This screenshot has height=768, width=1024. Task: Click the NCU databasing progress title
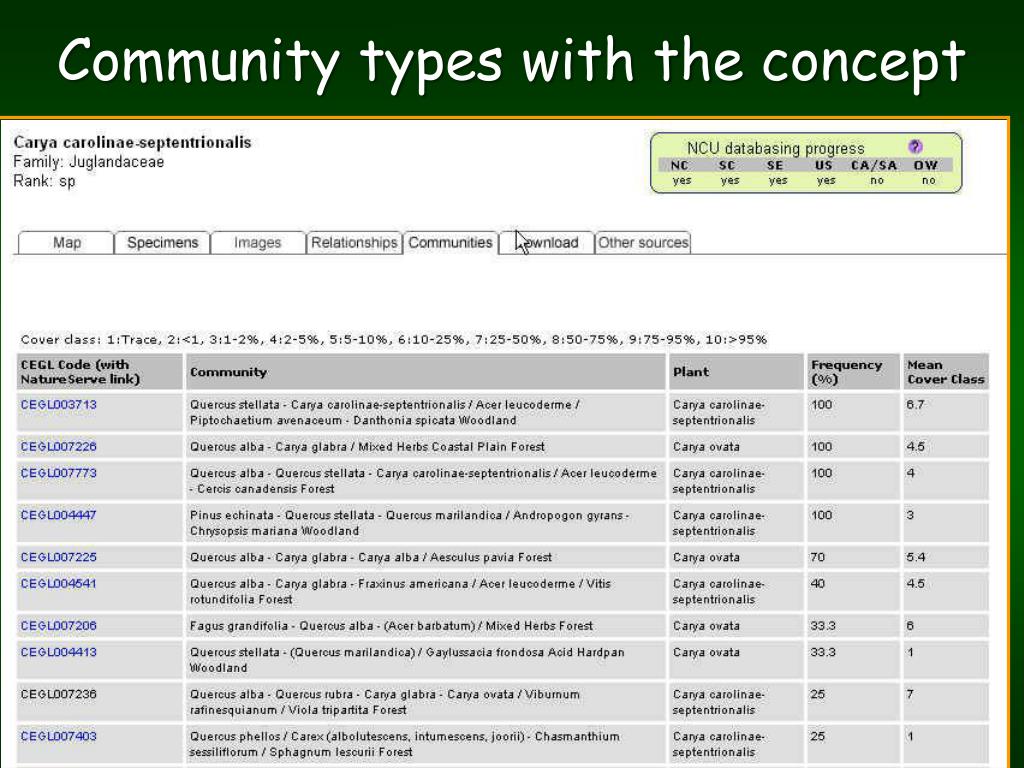pyautogui.click(x=775, y=148)
